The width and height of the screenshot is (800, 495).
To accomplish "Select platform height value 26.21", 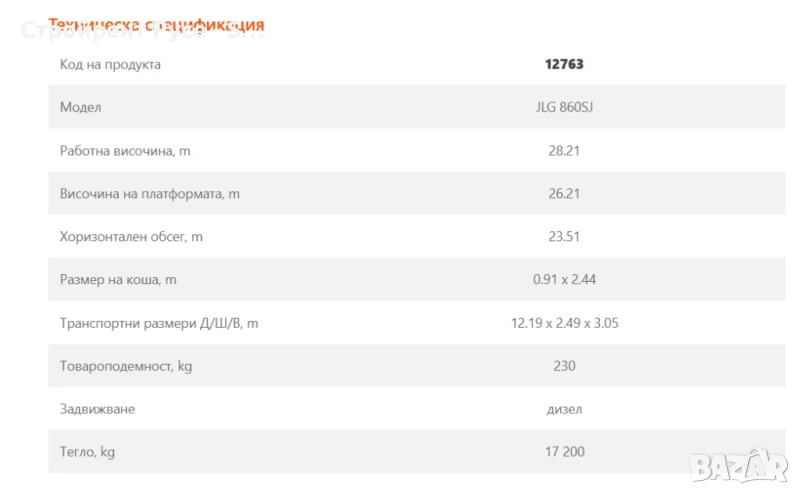I will click(x=564, y=194).
